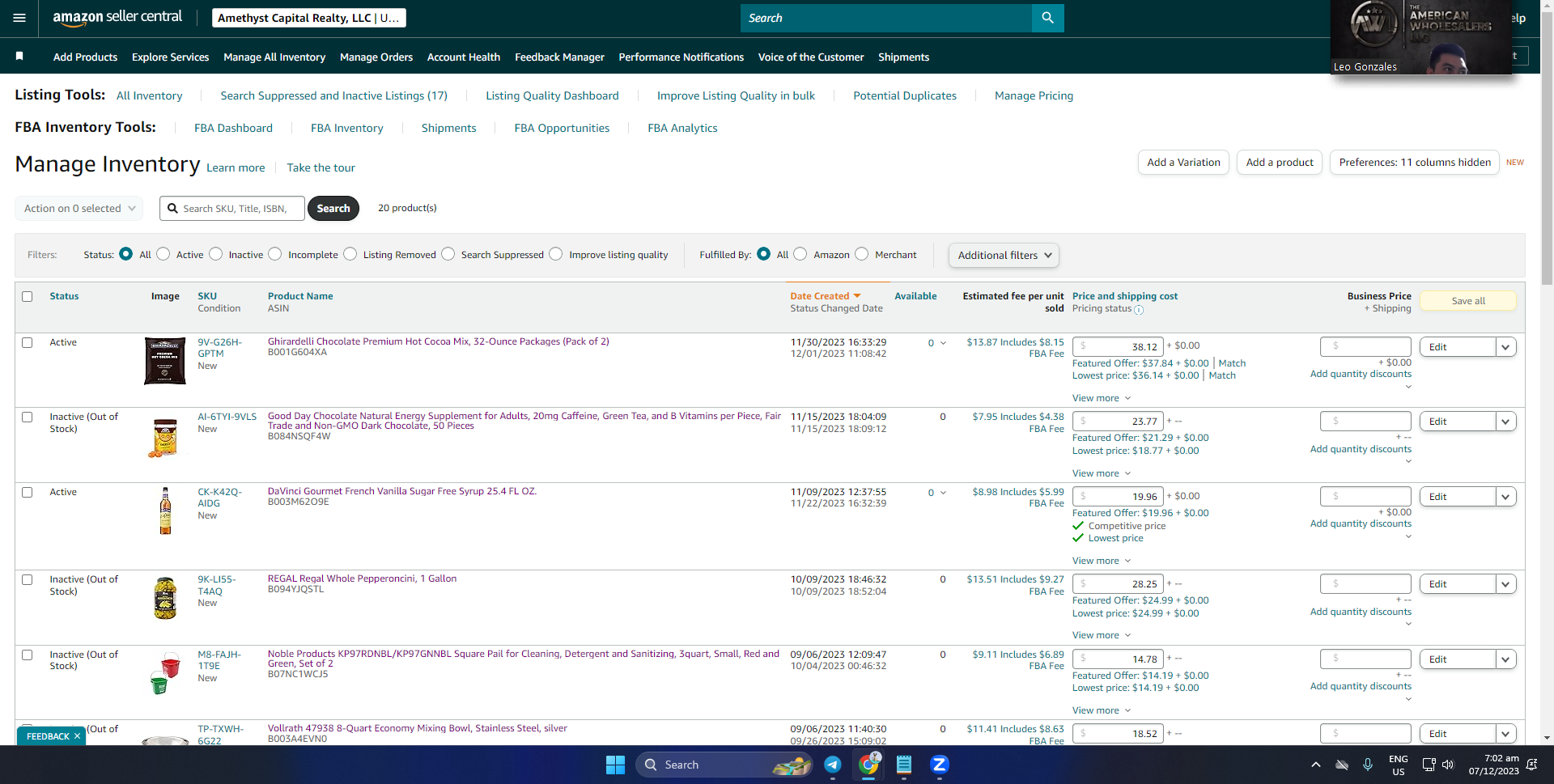Select Fulfilled By Amazon radio button

point(800,254)
